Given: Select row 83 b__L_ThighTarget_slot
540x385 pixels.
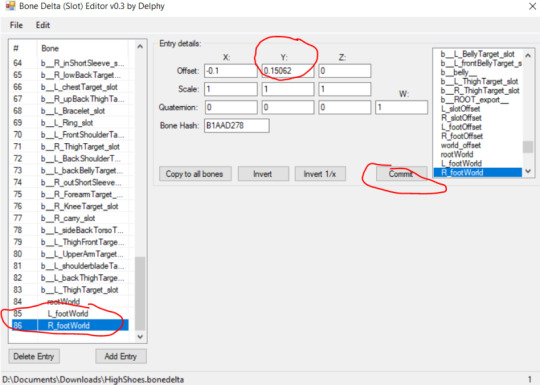Looking at the screenshot, I should pyautogui.click(x=70, y=290).
